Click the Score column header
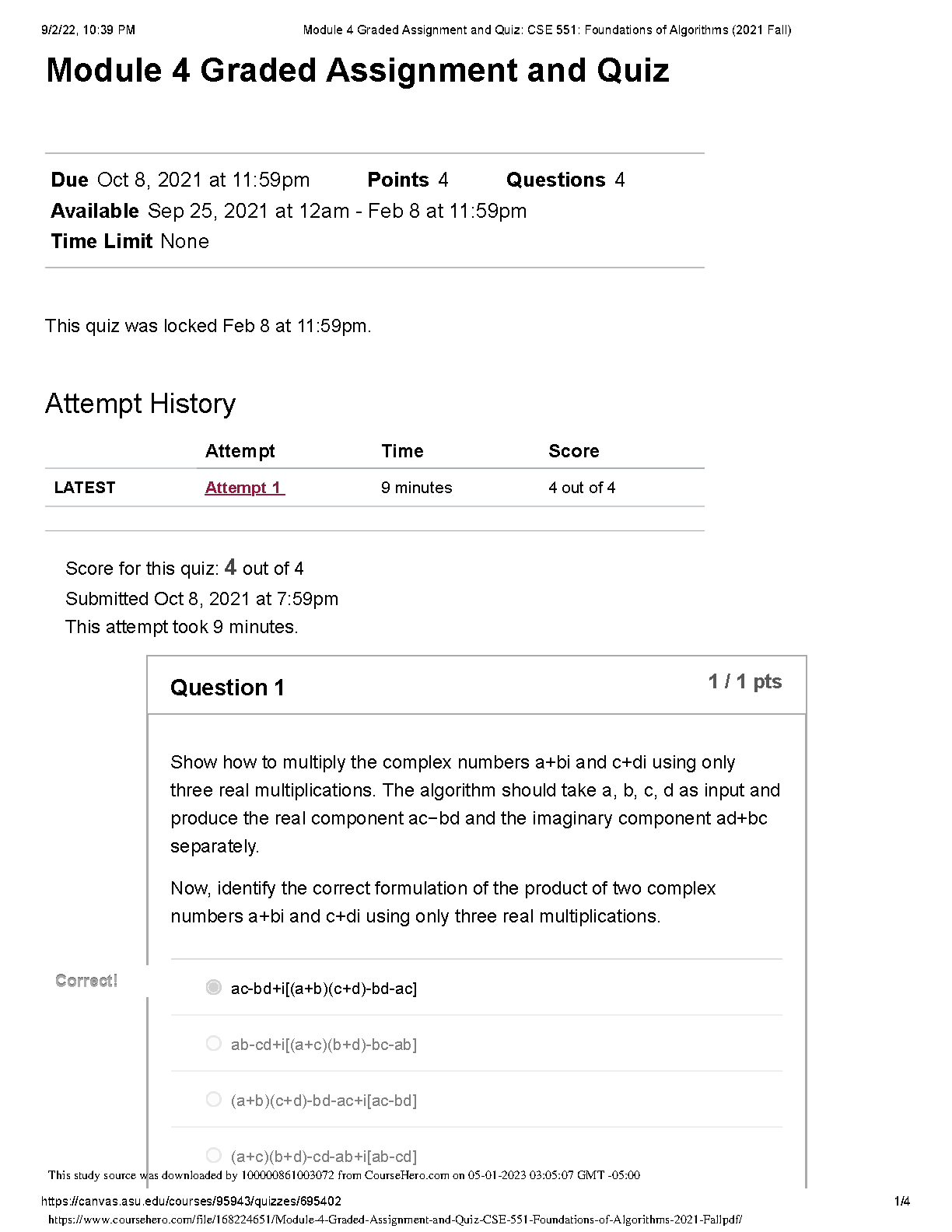952x1232 pixels. pyautogui.click(x=573, y=451)
